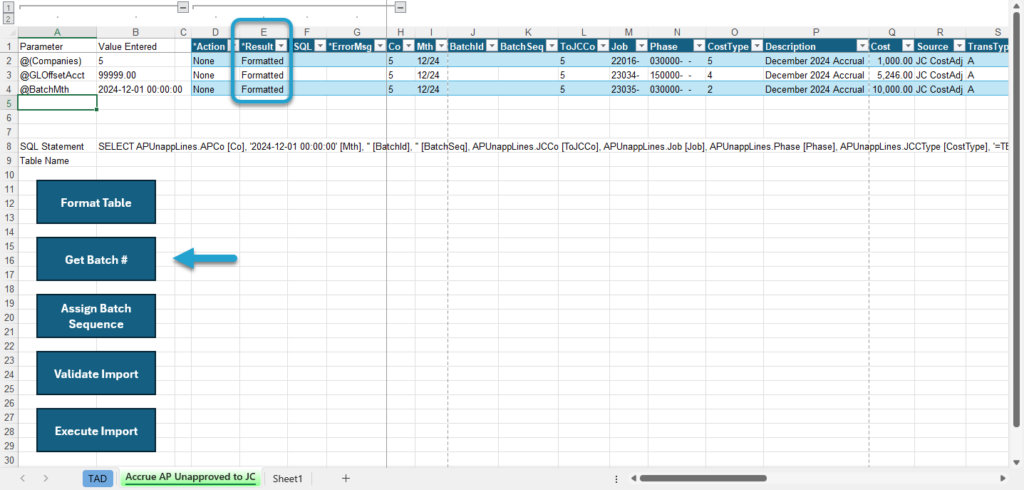Click the Value Entered header cell

click(x=135, y=46)
